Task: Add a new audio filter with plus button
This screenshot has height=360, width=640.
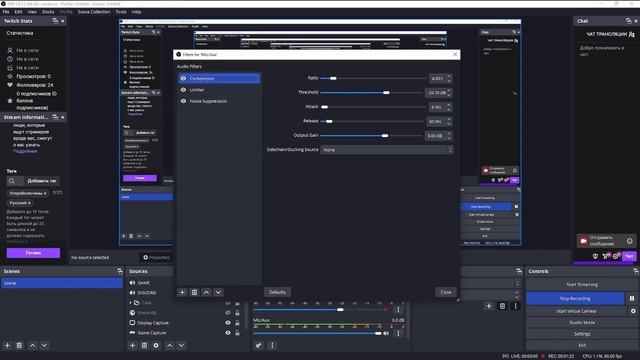Action: 182,292
